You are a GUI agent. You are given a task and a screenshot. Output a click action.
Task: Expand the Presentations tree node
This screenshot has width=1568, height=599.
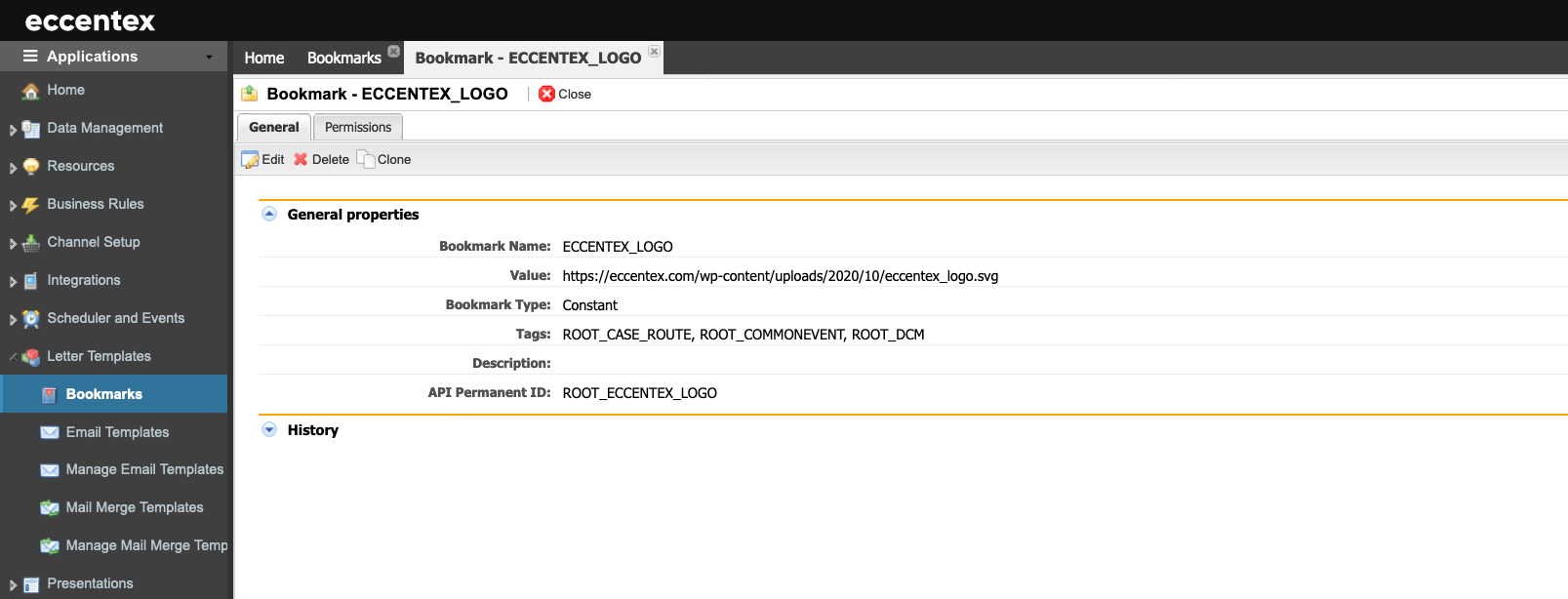coord(13,585)
